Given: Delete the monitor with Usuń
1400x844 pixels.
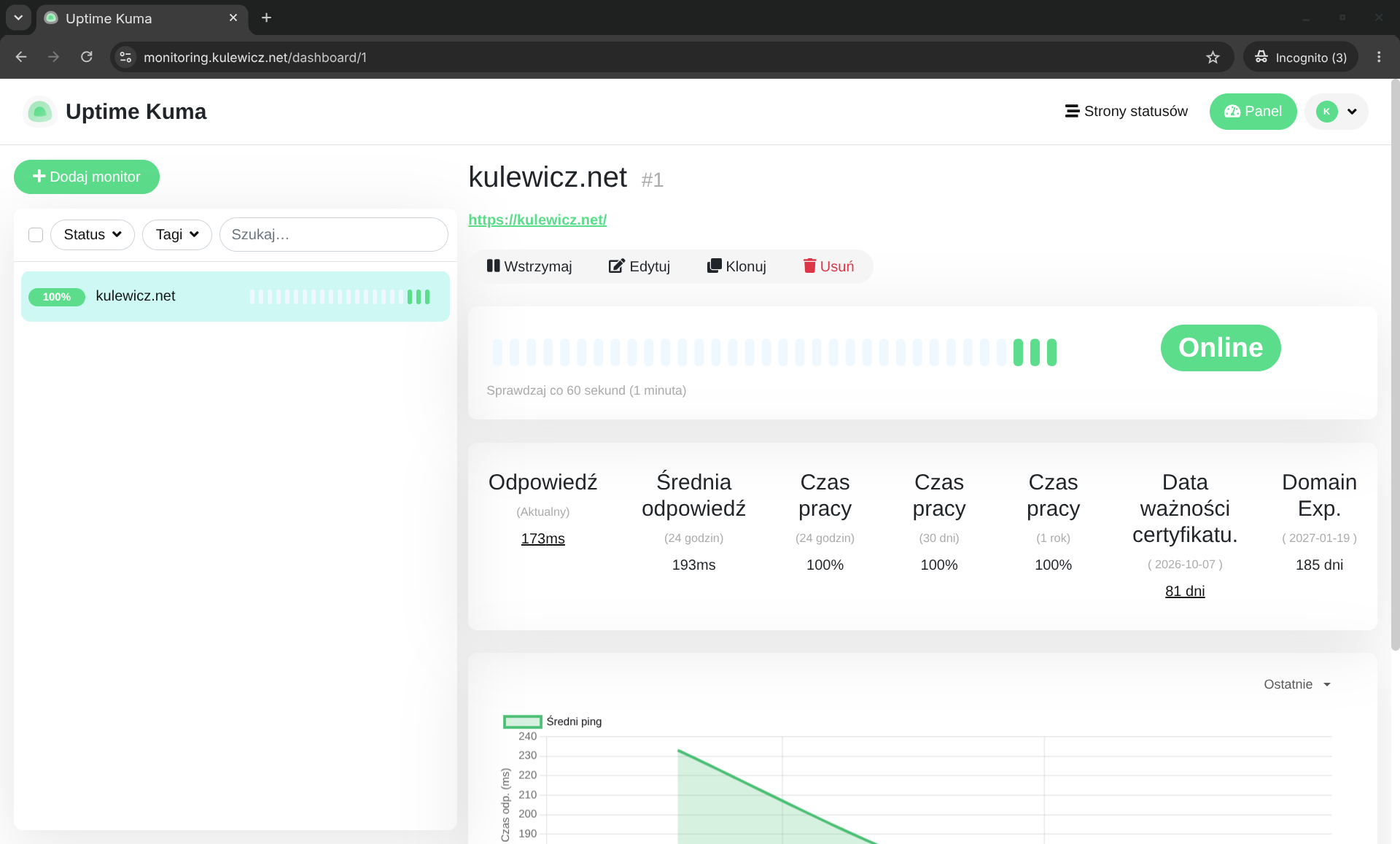Looking at the screenshot, I should click(x=828, y=266).
